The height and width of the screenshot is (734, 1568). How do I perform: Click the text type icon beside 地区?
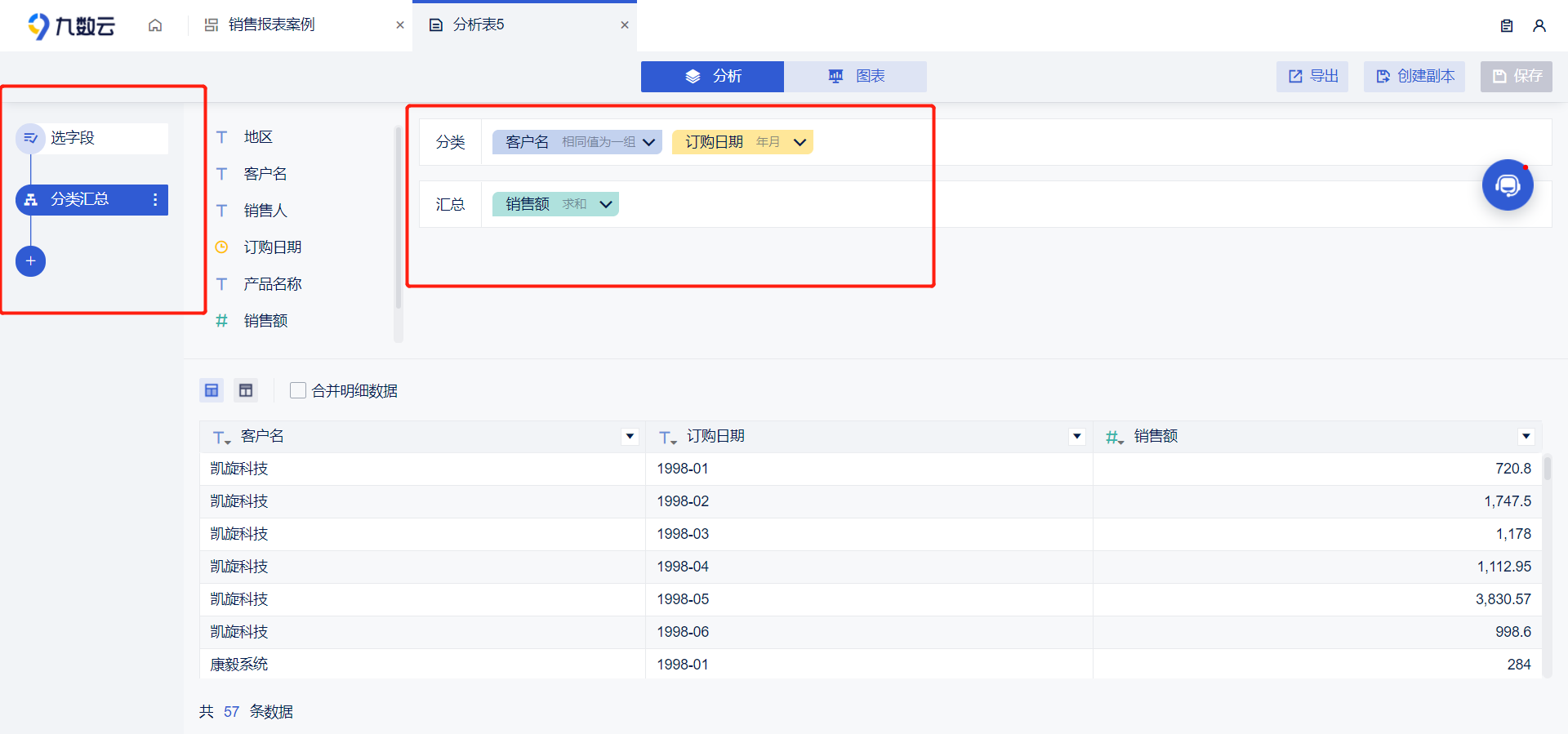221,137
